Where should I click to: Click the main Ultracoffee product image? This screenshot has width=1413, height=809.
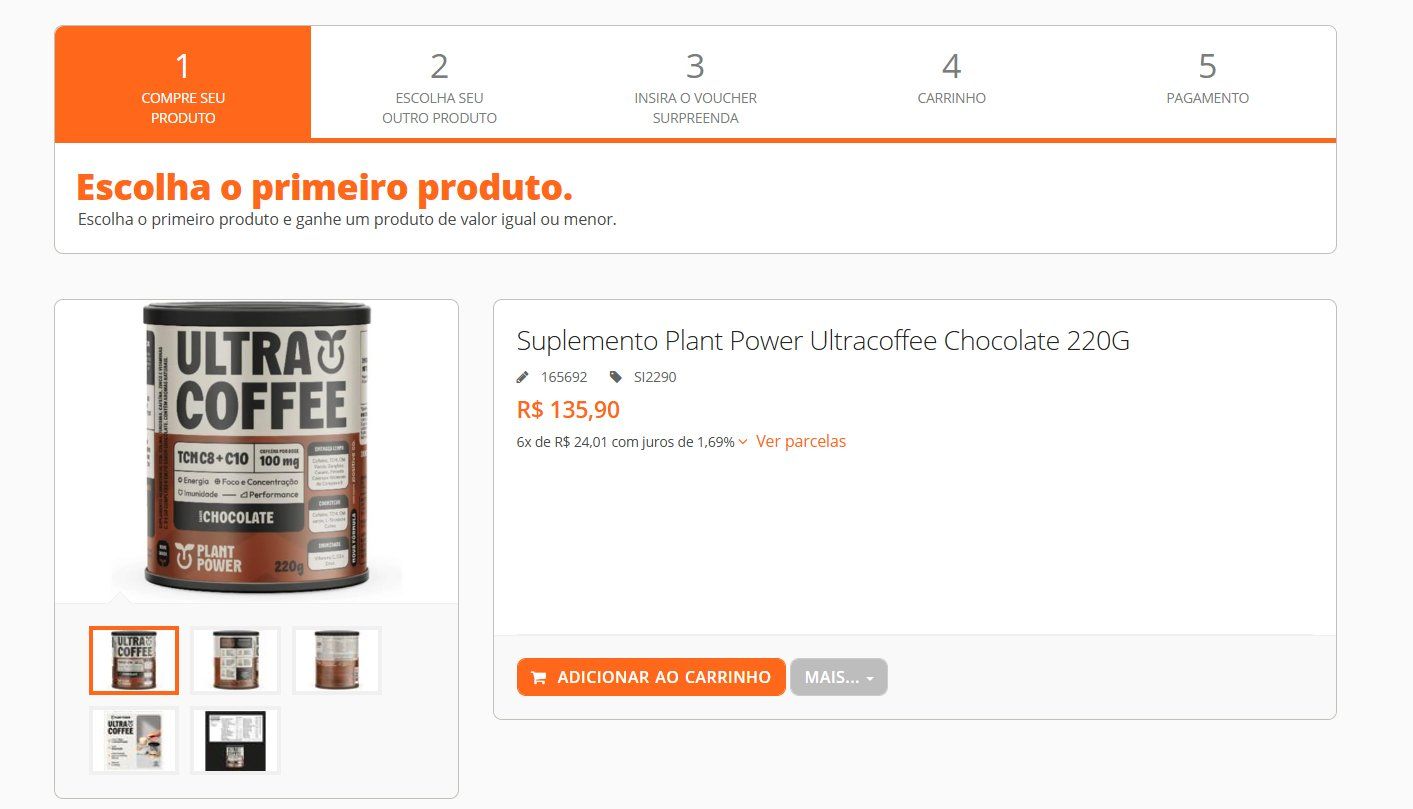[257, 446]
